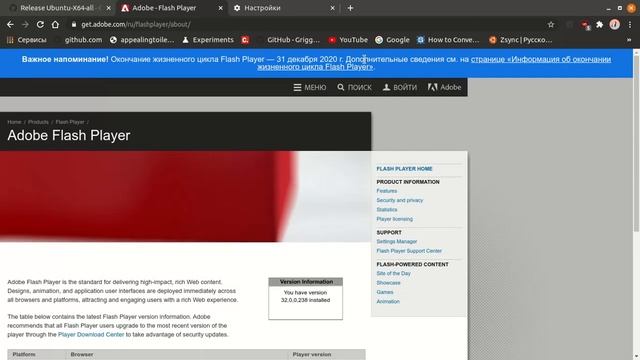Image resolution: width=640 pixels, height=360 pixels.
Task: Close the Release Ubuntu-X64-all tab
Action: click(x=108, y=8)
